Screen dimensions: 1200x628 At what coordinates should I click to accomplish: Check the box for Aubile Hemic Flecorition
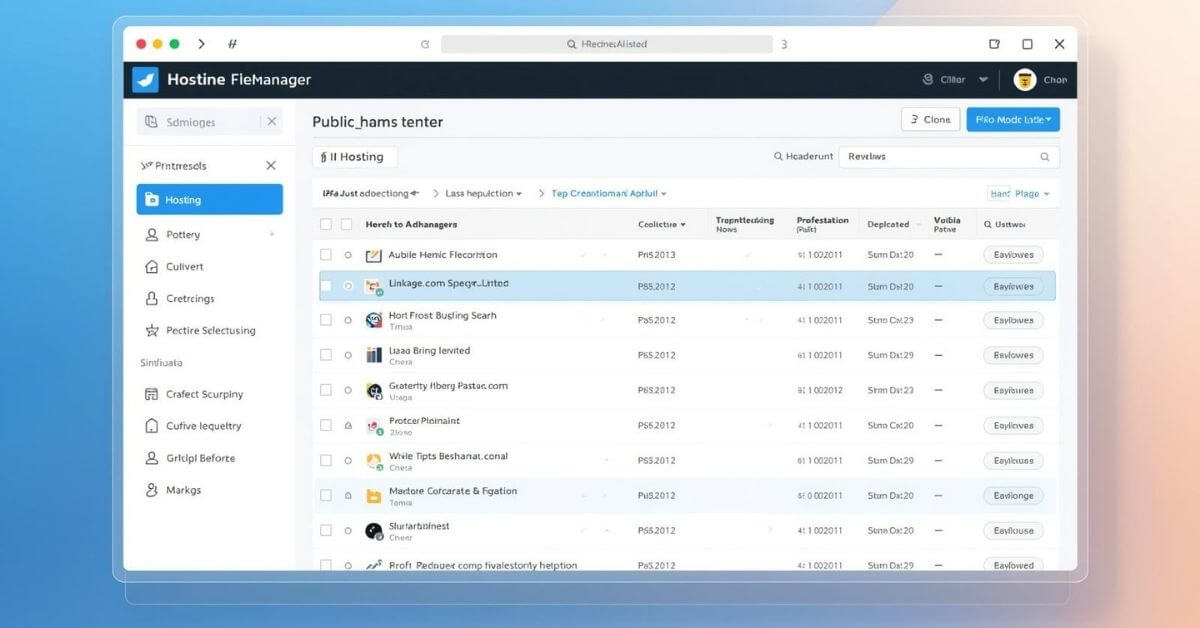[326, 255]
